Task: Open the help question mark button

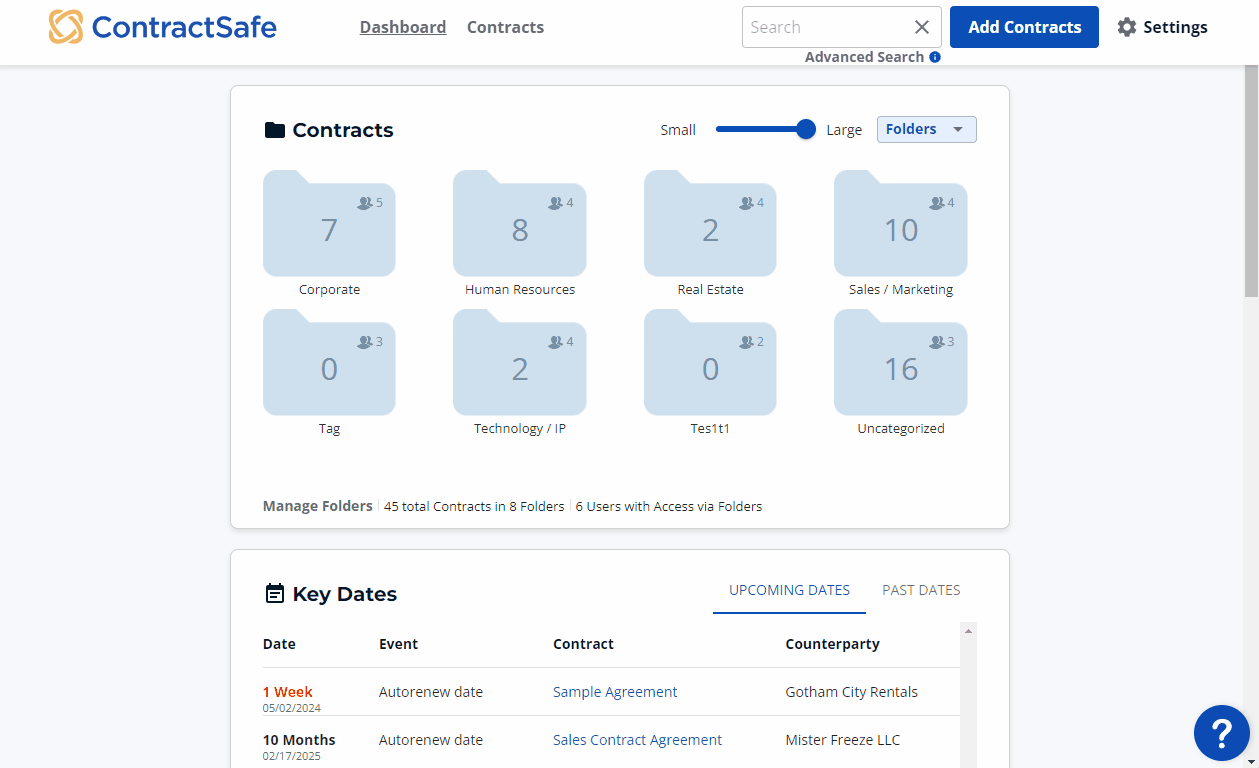Action: point(1222,733)
